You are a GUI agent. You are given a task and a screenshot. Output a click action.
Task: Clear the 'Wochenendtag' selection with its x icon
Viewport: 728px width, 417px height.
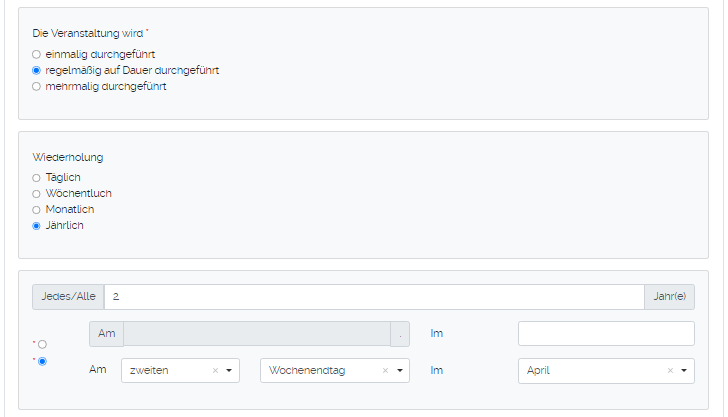click(x=385, y=371)
